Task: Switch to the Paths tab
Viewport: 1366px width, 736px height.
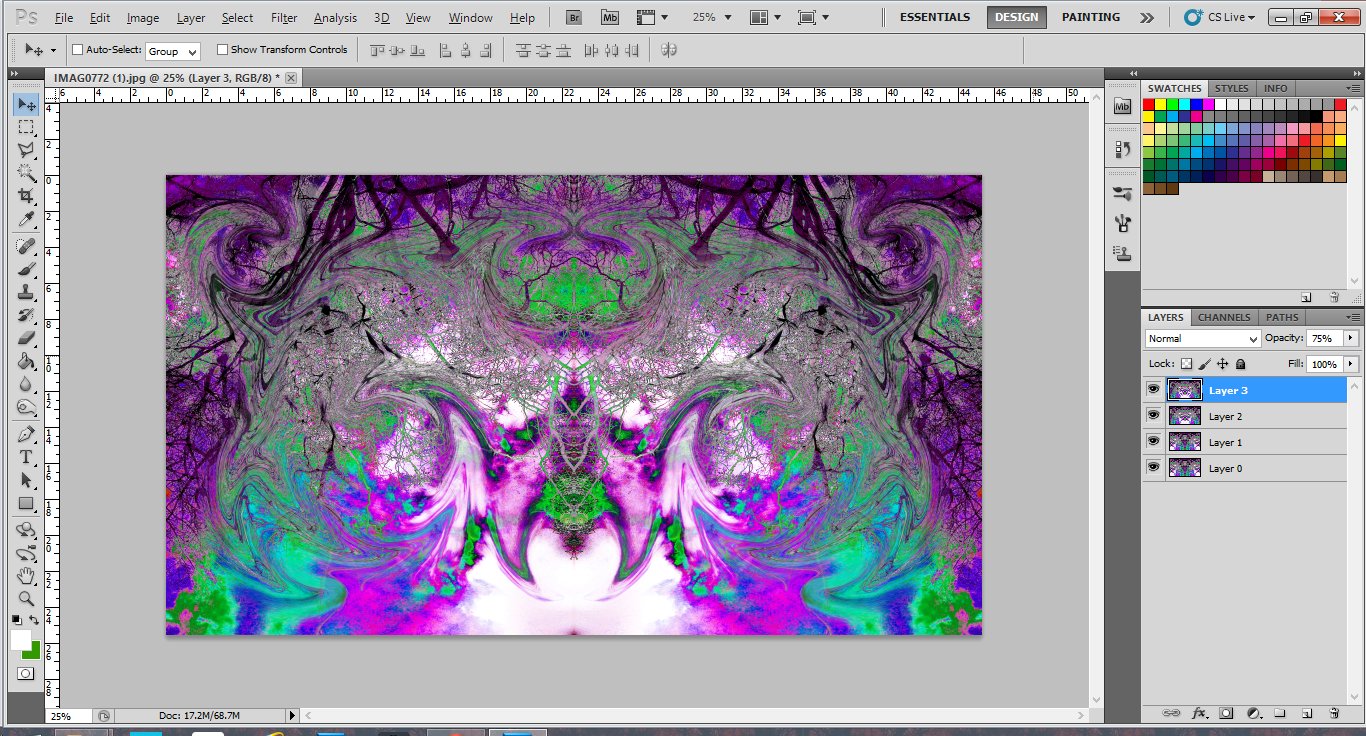Action: [x=1282, y=317]
